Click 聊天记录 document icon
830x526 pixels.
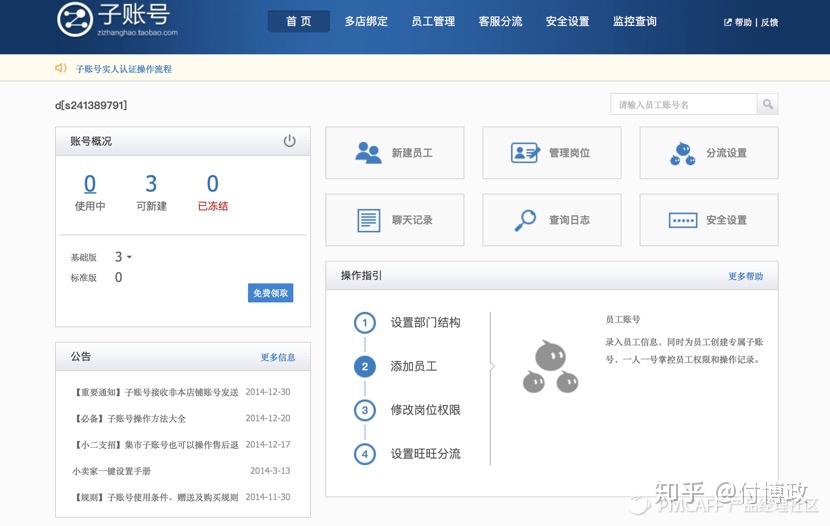[x=368, y=220]
